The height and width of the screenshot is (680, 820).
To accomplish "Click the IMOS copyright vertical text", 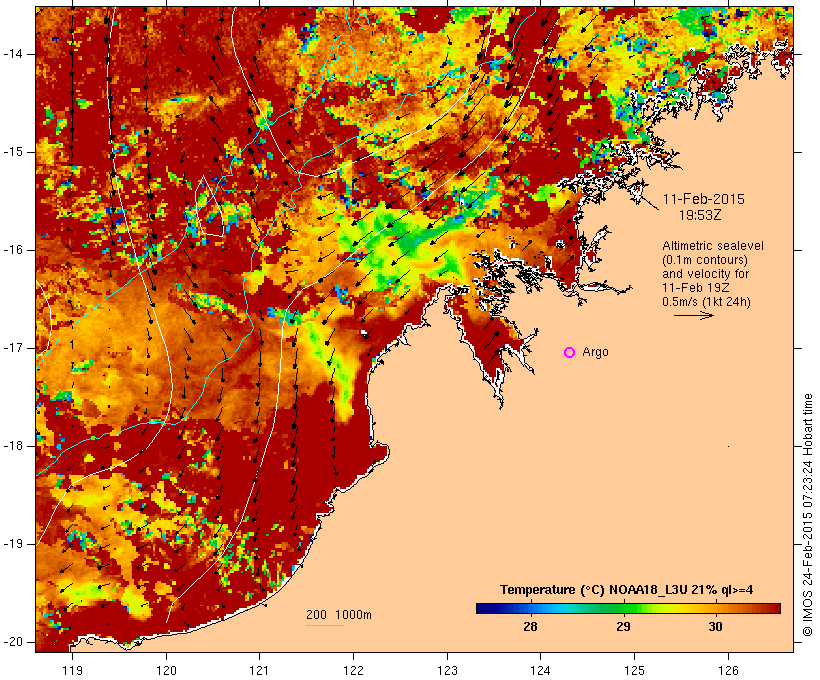I will tap(808, 515).
